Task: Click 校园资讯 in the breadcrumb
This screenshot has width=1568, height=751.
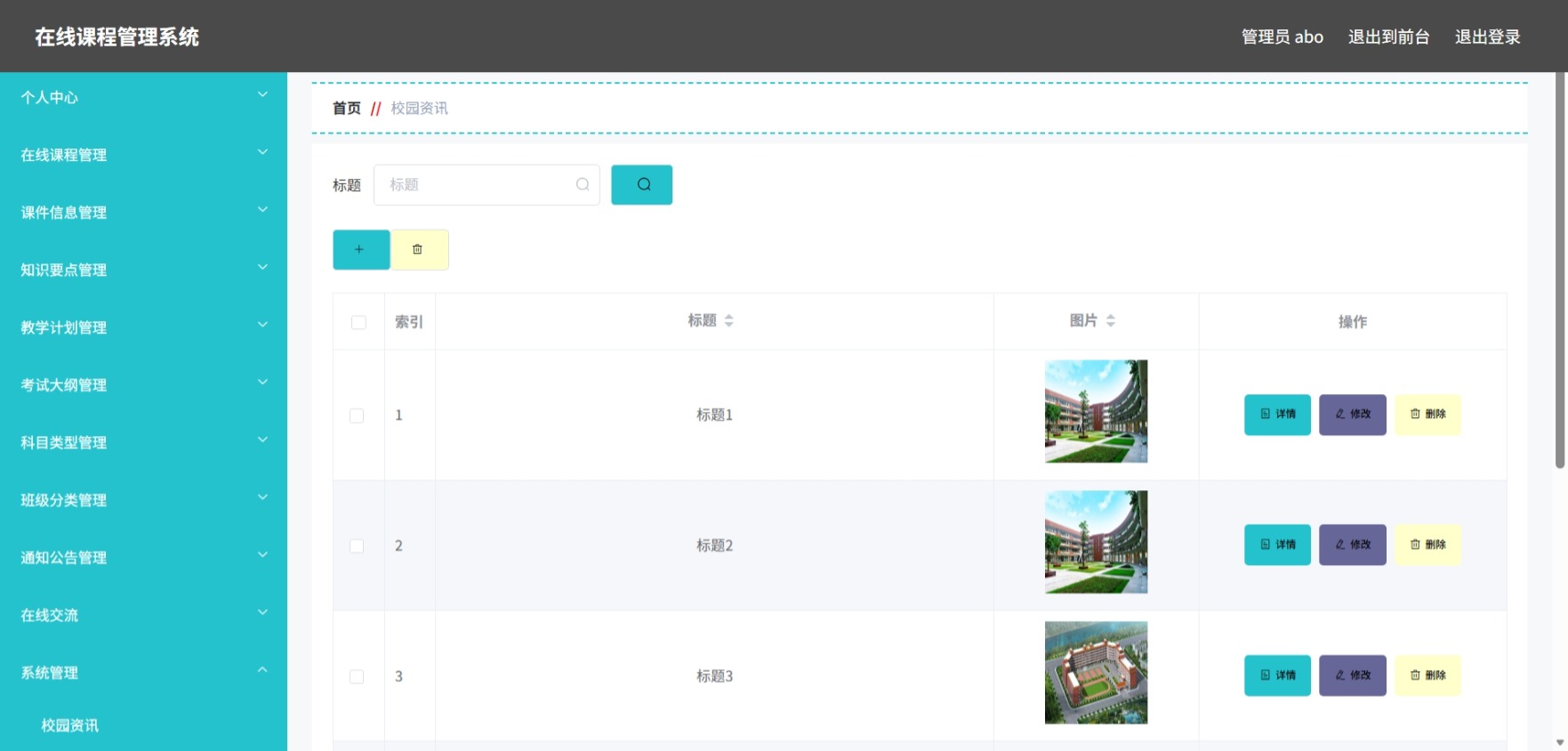Action: [x=420, y=109]
